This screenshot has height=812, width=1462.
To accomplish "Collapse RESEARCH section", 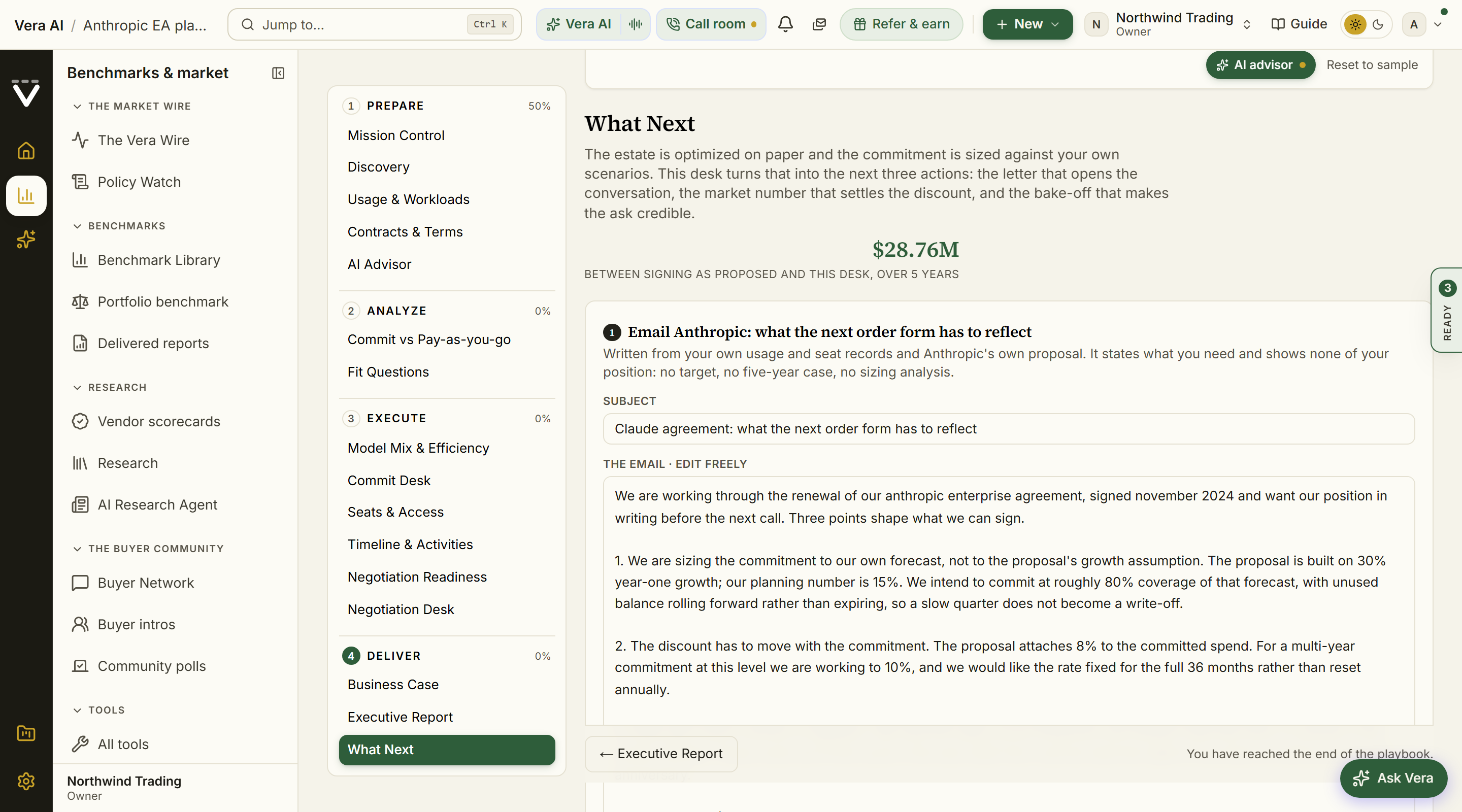I will 110,388.
